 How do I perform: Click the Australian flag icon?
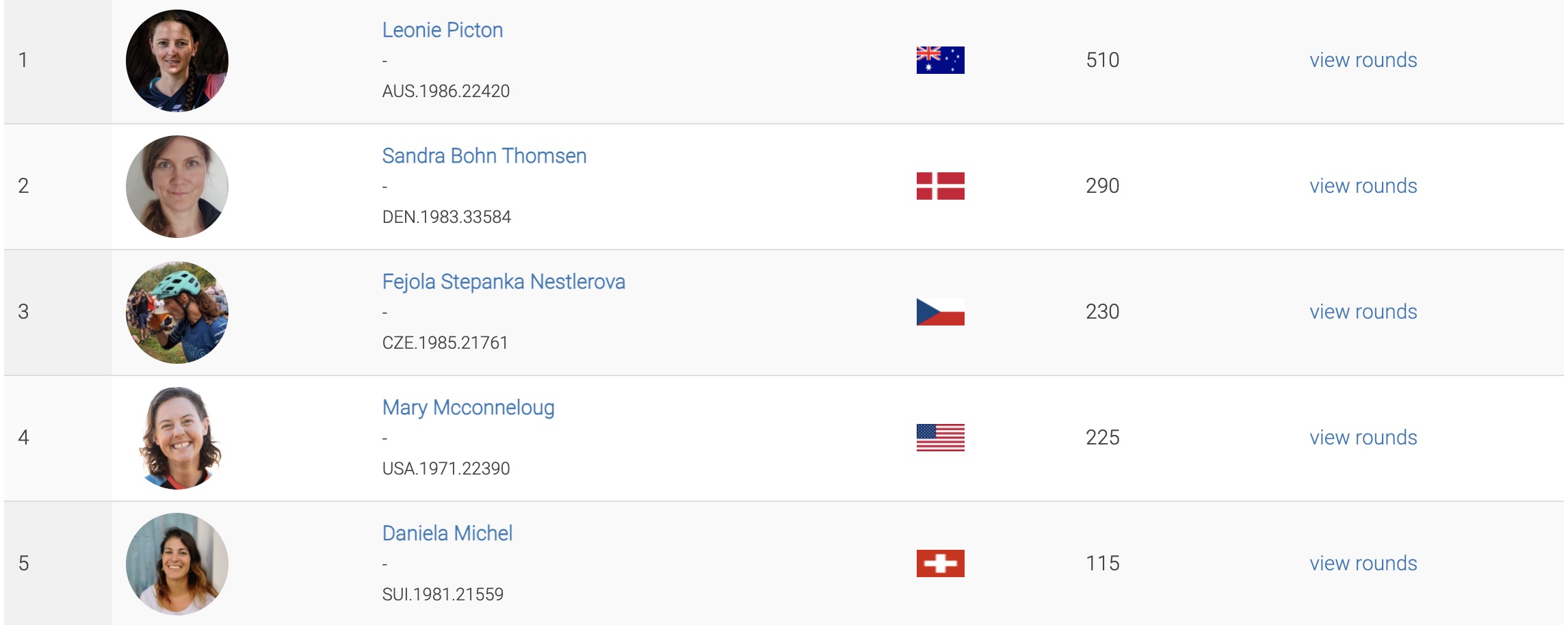[940, 60]
